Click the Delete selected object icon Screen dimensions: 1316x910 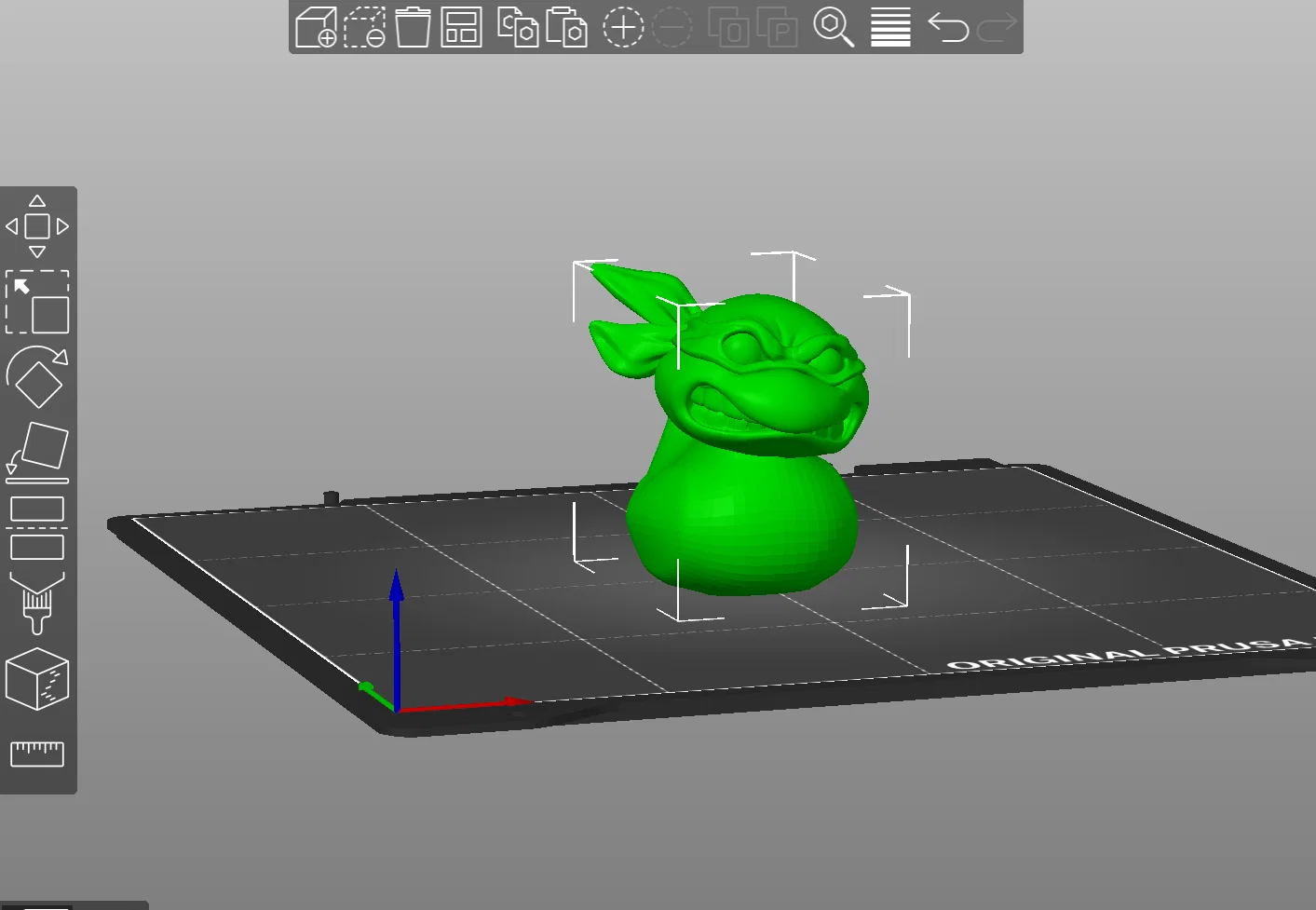[365, 27]
